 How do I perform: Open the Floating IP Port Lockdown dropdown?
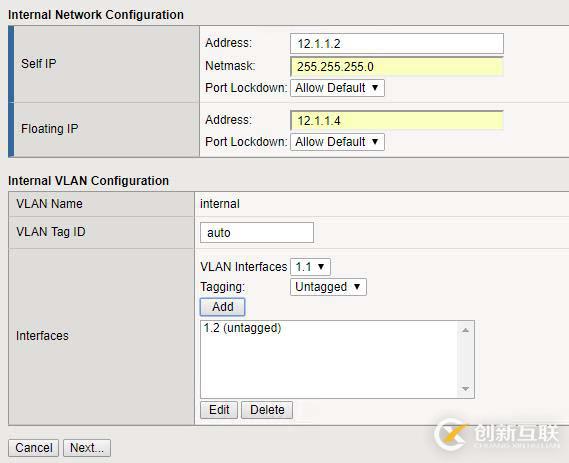click(x=337, y=142)
